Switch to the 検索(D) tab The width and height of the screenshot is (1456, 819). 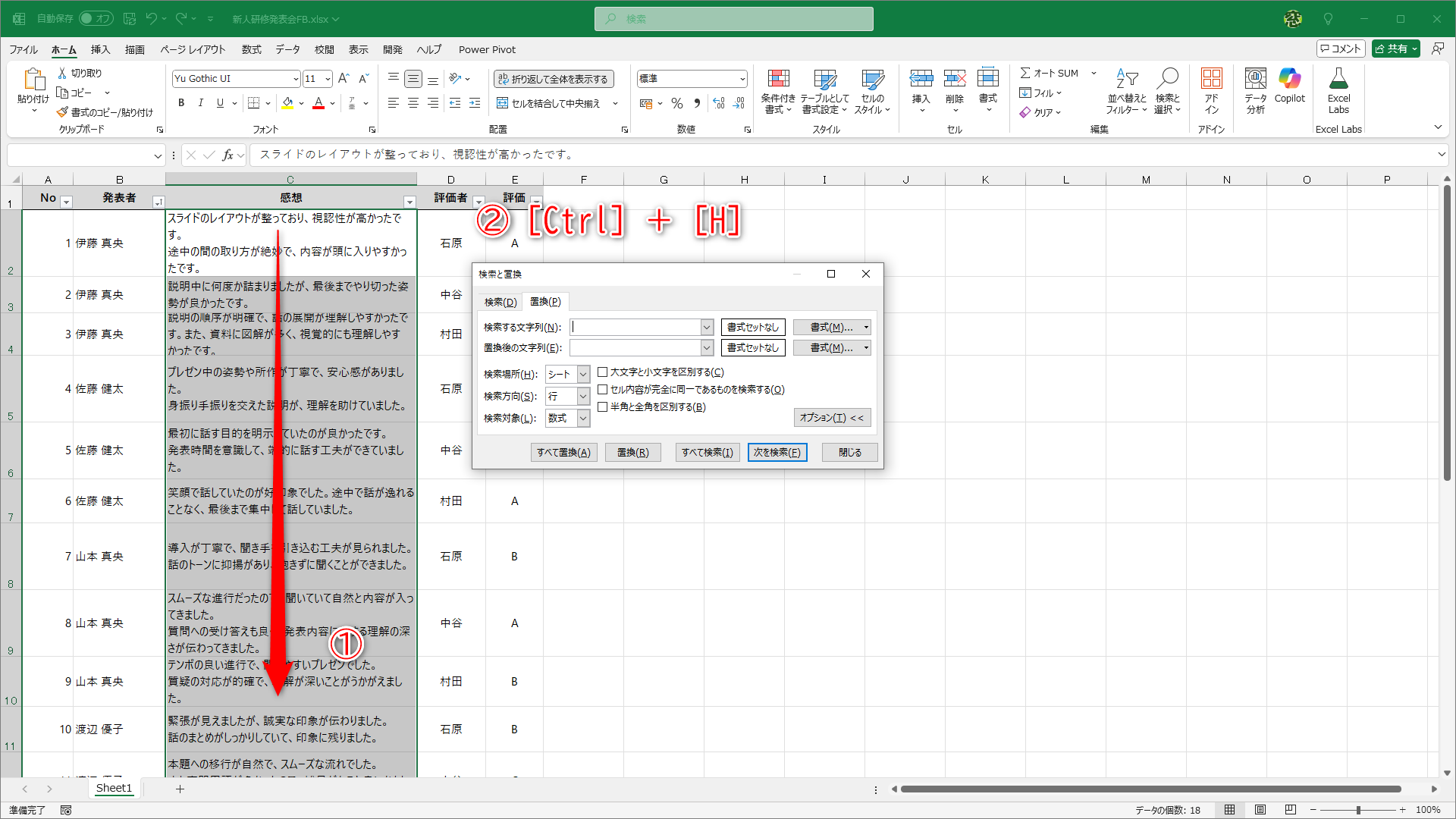[x=500, y=301]
